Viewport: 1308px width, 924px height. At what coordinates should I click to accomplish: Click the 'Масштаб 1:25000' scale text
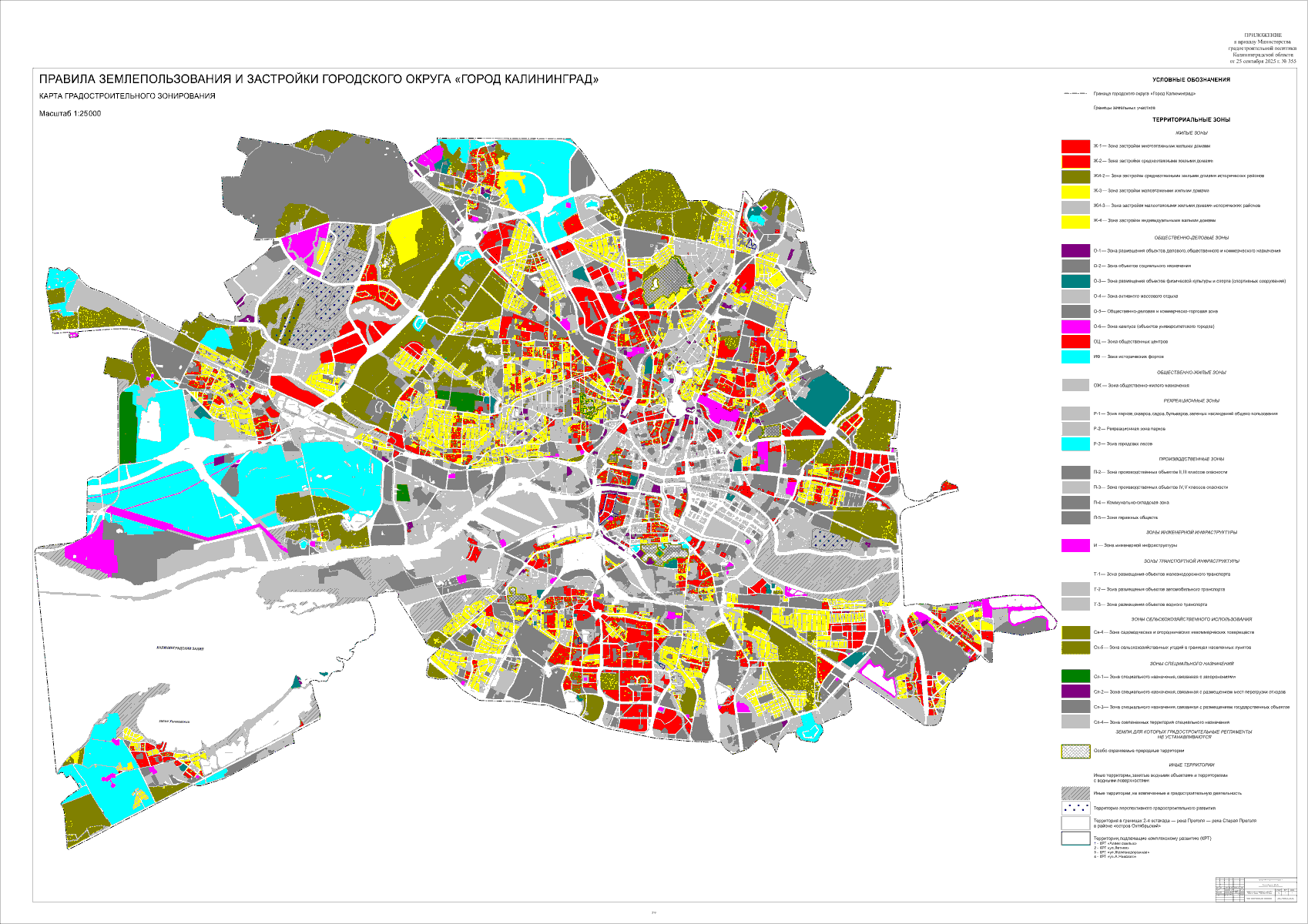tap(70, 114)
